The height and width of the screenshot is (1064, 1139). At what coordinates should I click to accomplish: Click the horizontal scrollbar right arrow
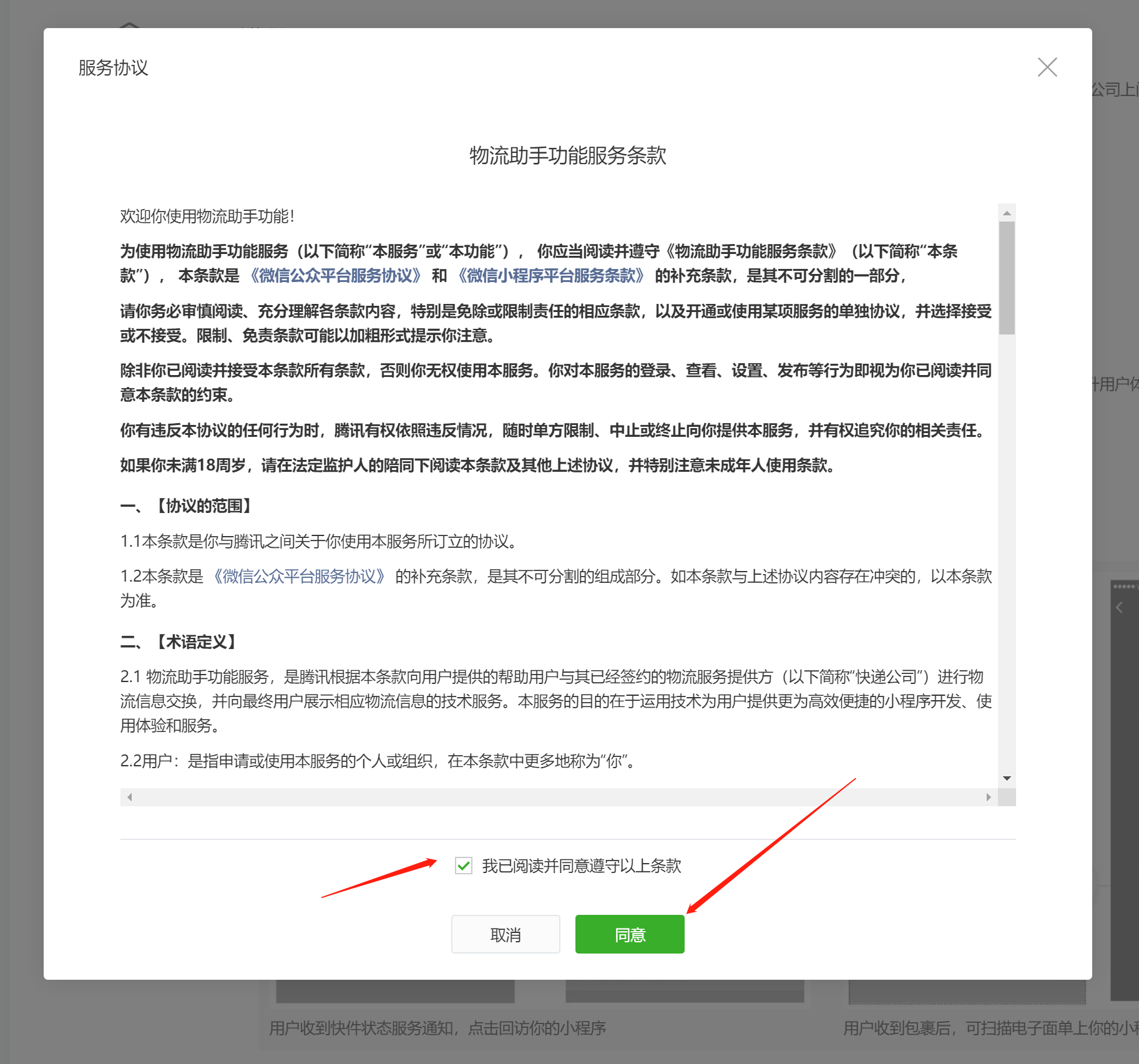(x=989, y=797)
